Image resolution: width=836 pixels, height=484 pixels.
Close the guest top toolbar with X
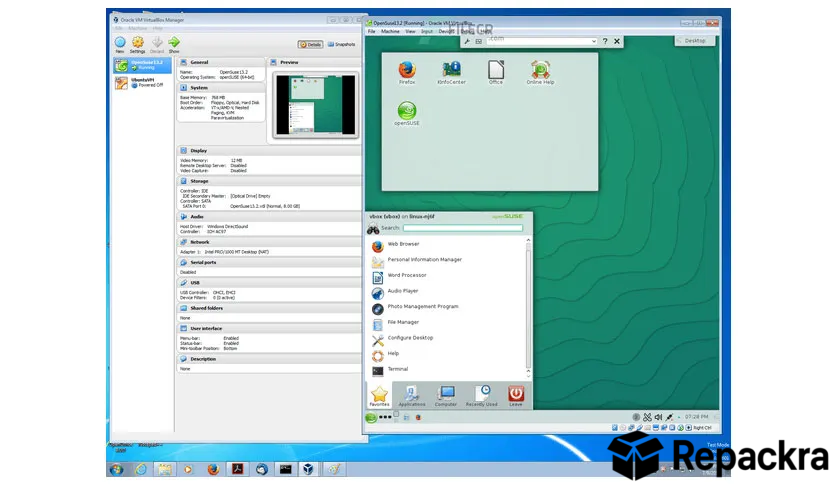tap(617, 41)
